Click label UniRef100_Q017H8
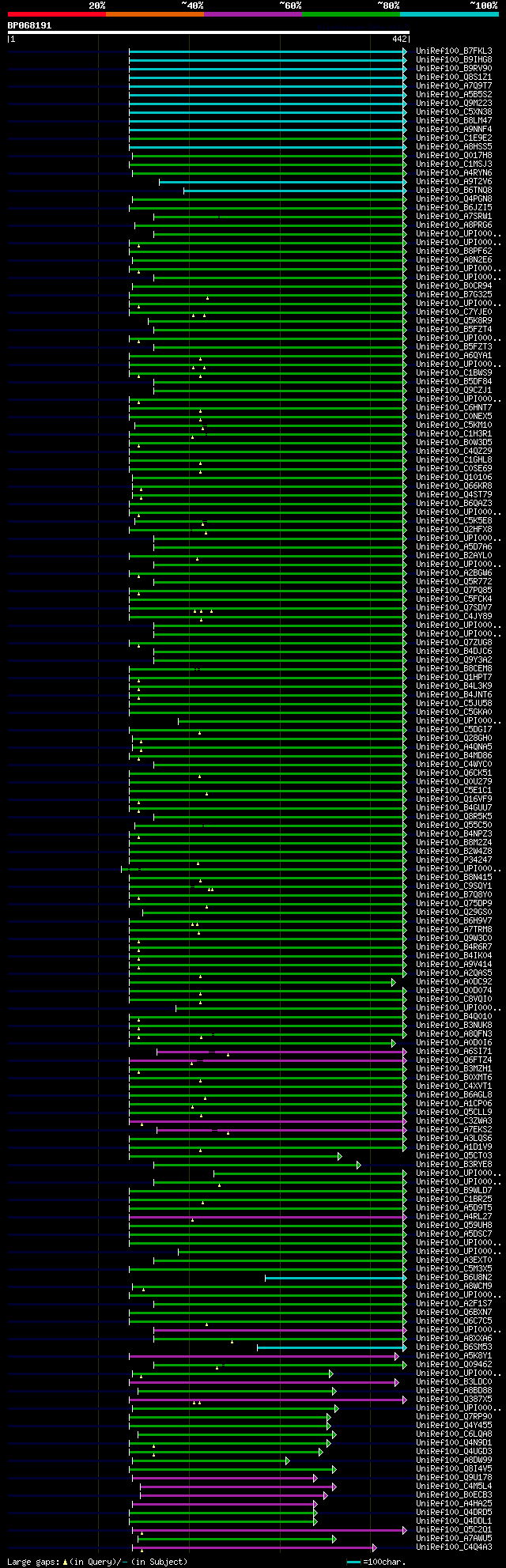The width and height of the screenshot is (506, 1568). 454,156
